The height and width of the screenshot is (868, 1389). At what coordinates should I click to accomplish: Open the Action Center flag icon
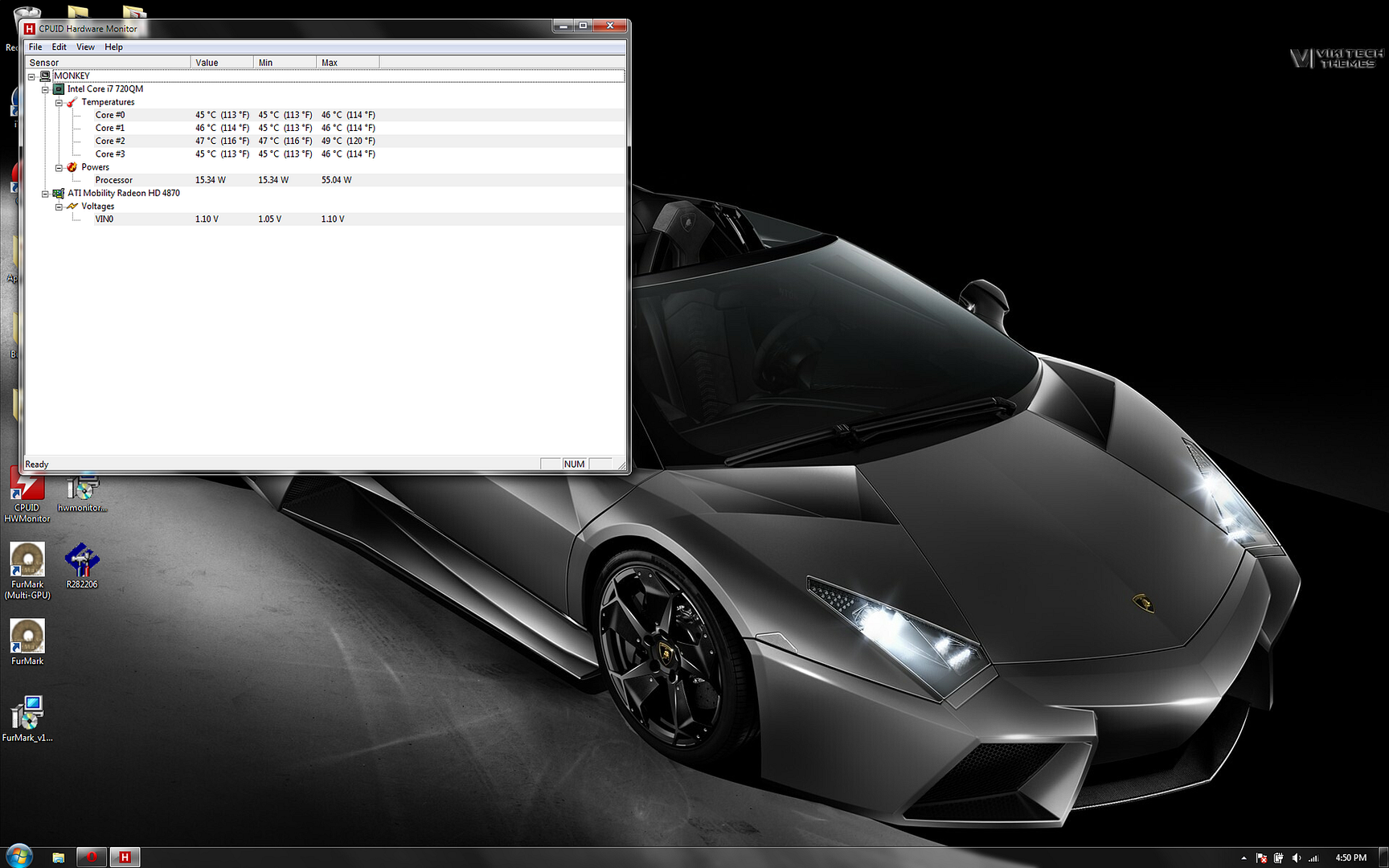click(x=1261, y=858)
